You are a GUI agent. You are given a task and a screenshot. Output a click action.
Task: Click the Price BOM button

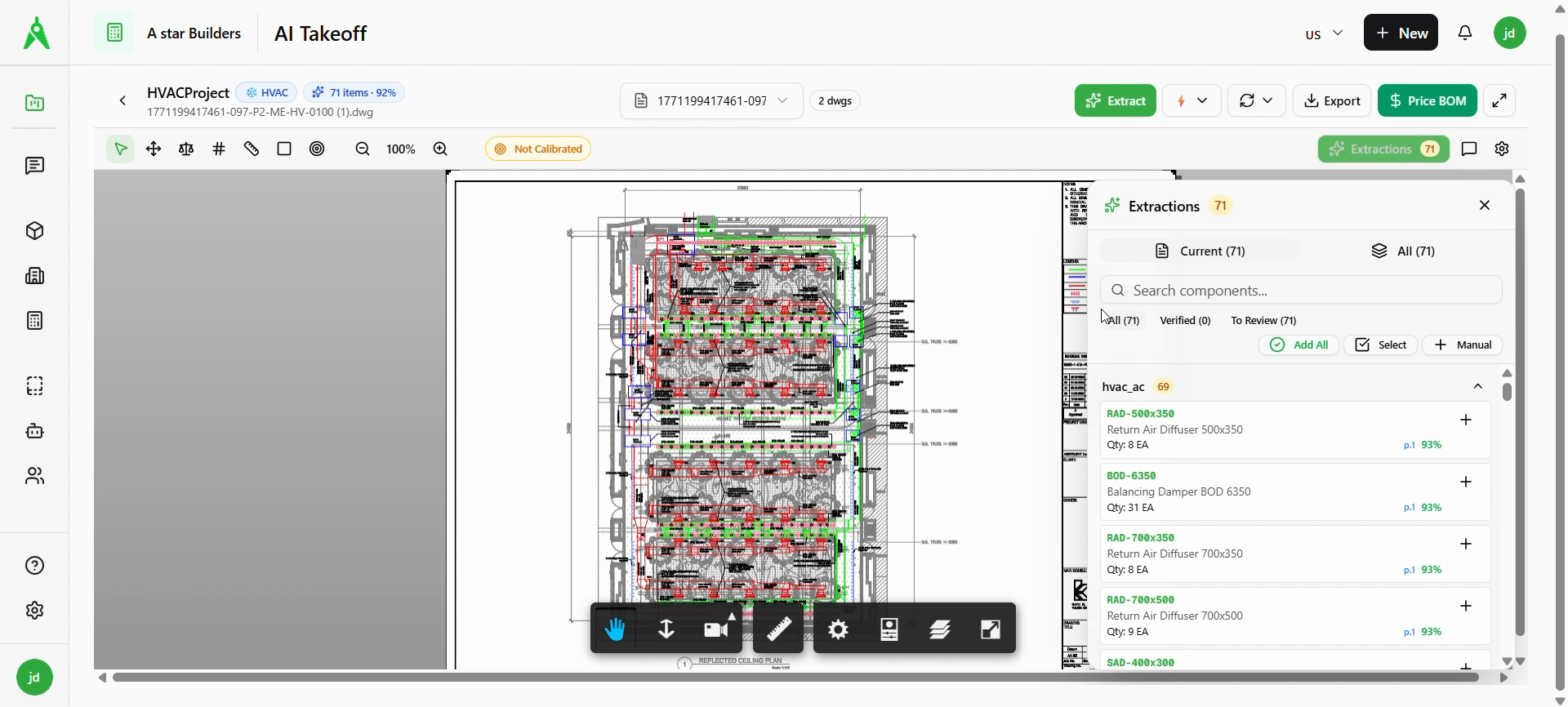pos(1427,101)
